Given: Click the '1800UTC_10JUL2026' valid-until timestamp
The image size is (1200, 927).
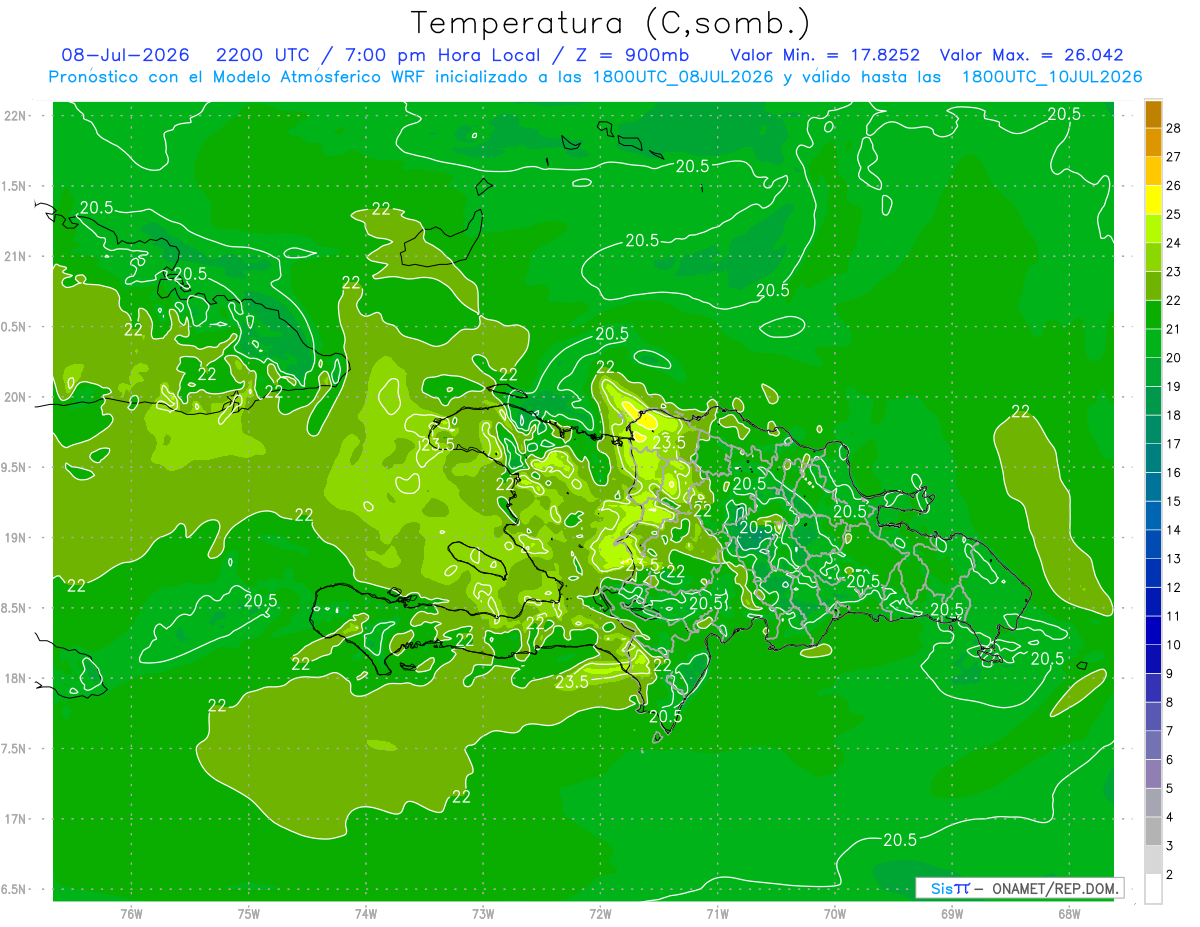Looking at the screenshot, I should click(1052, 77).
